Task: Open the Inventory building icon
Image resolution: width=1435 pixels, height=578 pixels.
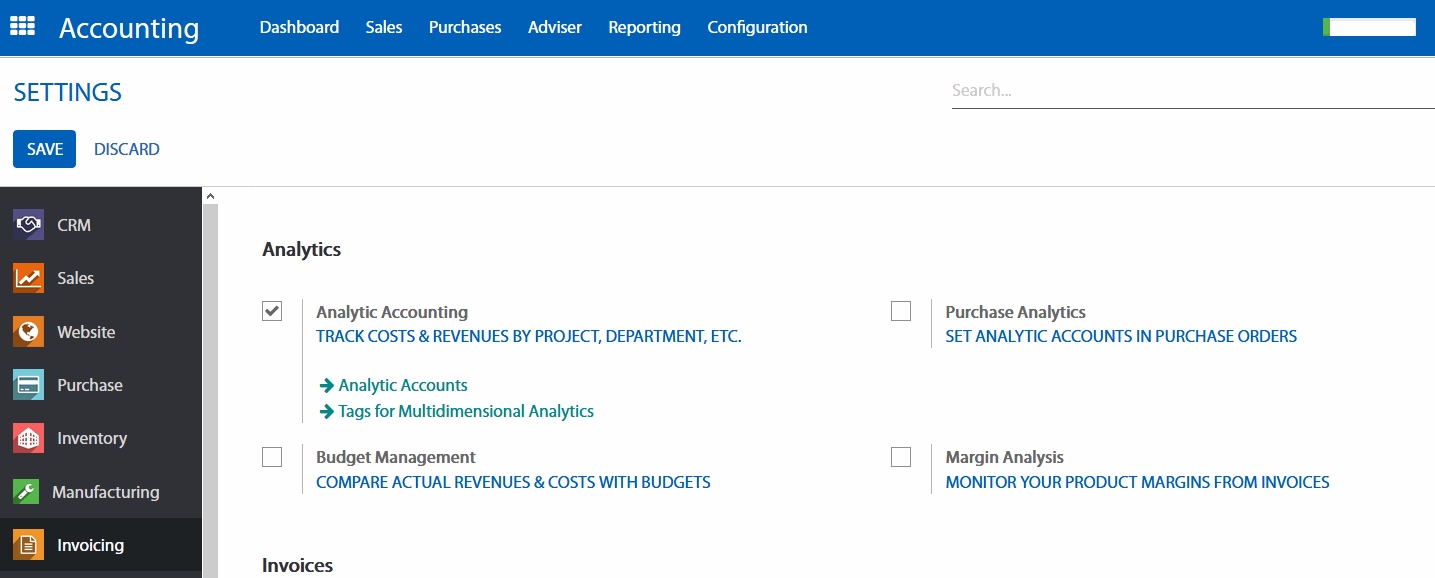Action: coord(28,438)
